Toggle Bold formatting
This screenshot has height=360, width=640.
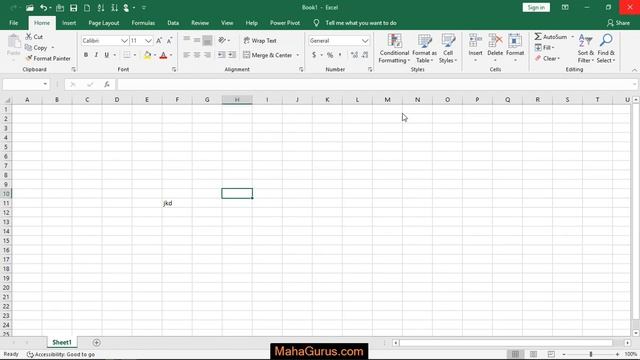86,55
